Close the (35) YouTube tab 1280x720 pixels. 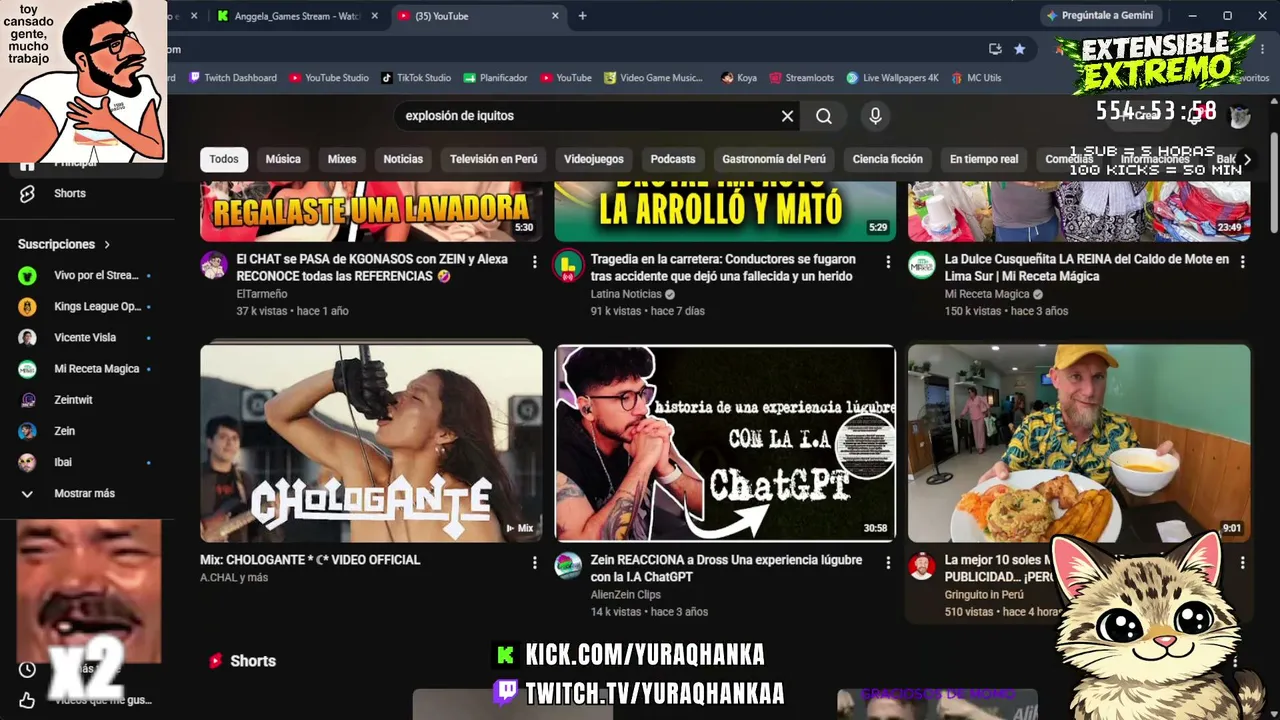tap(555, 16)
